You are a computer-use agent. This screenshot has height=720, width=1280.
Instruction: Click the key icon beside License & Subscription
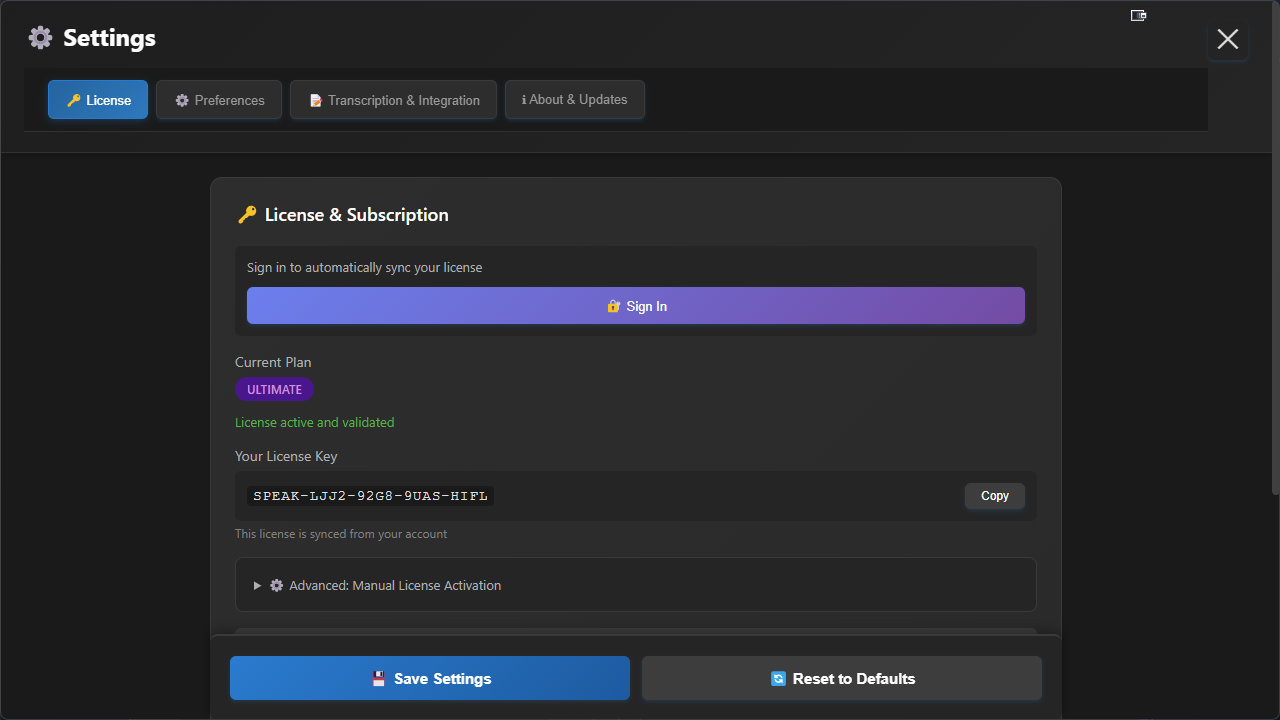[247, 215]
